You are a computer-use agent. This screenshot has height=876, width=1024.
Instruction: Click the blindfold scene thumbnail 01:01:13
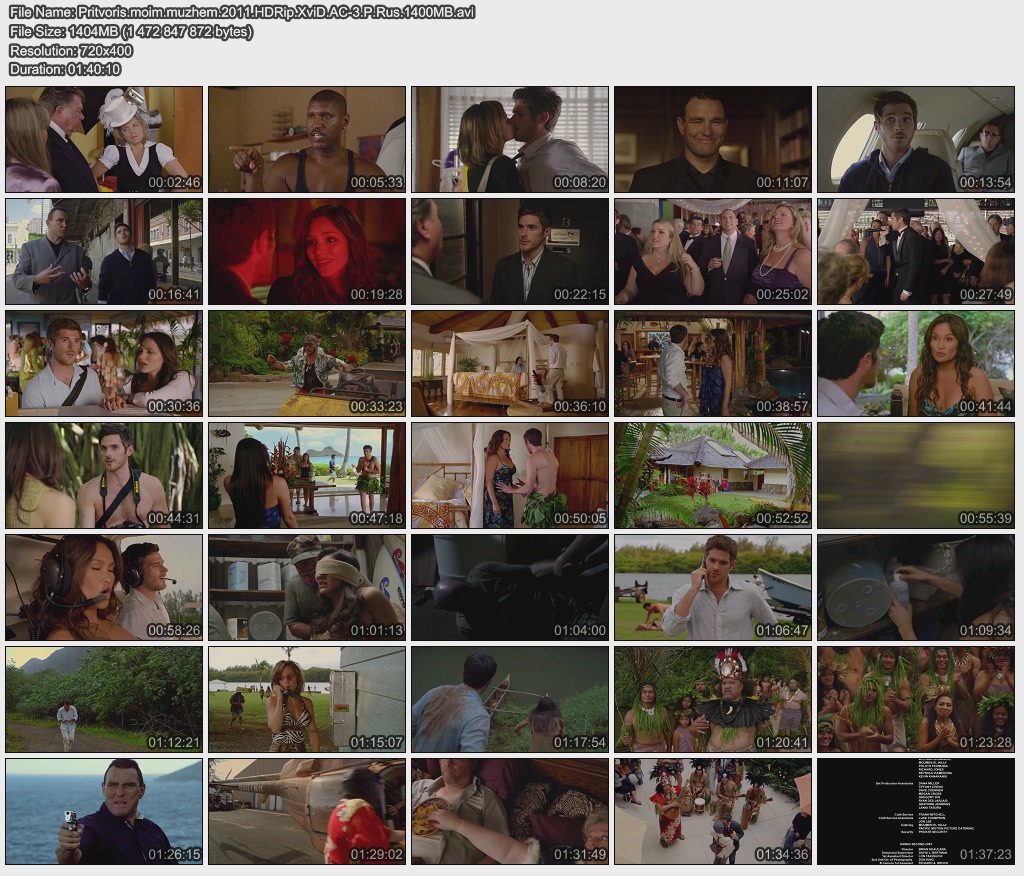[x=307, y=588]
